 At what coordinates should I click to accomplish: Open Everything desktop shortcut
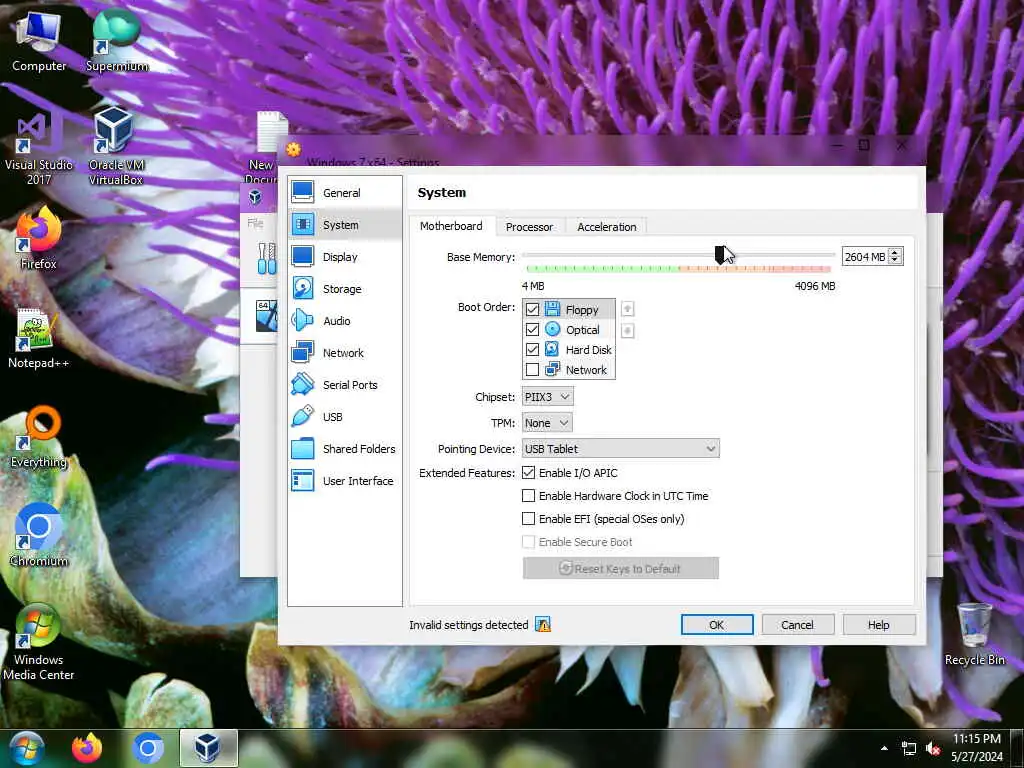(x=39, y=438)
